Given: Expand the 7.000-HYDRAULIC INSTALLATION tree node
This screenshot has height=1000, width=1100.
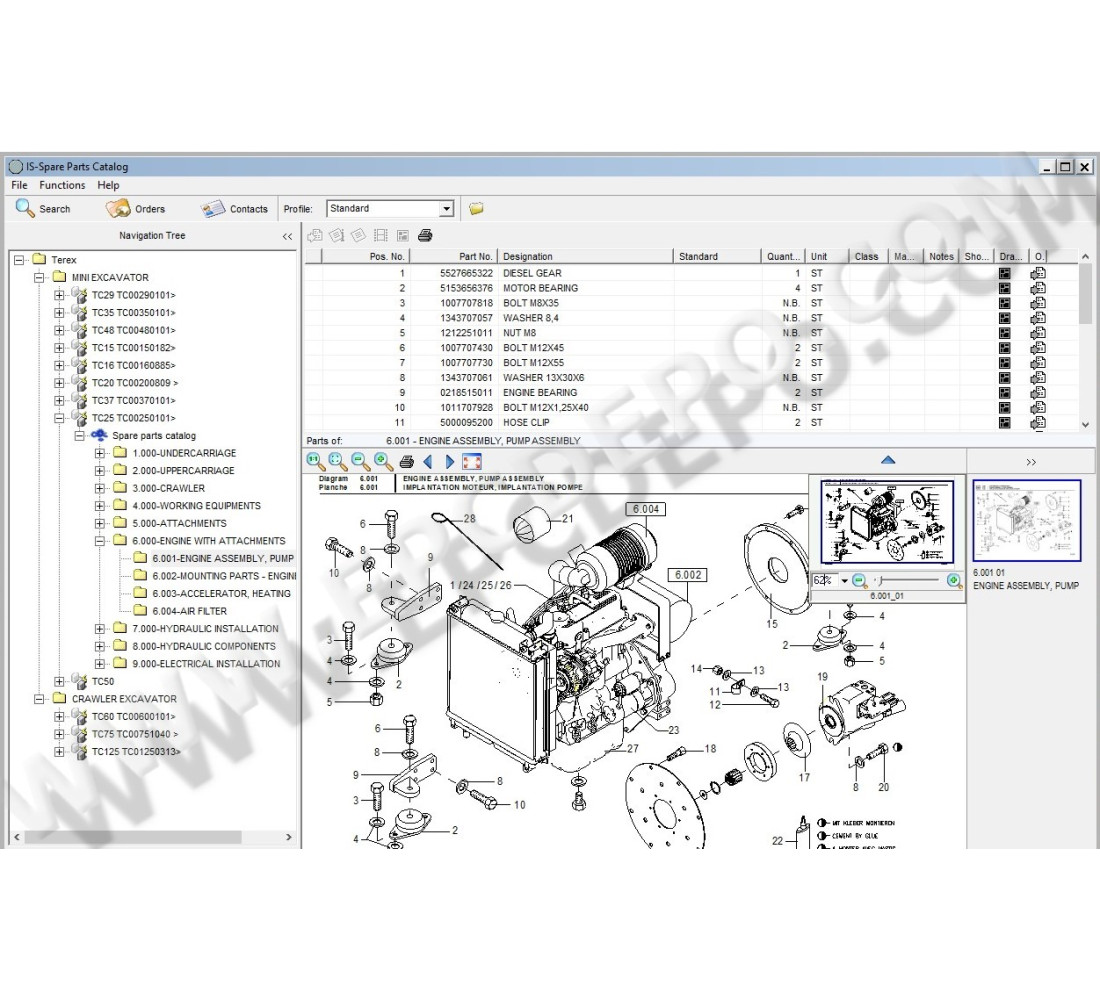Looking at the screenshot, I should pos(98,628).
